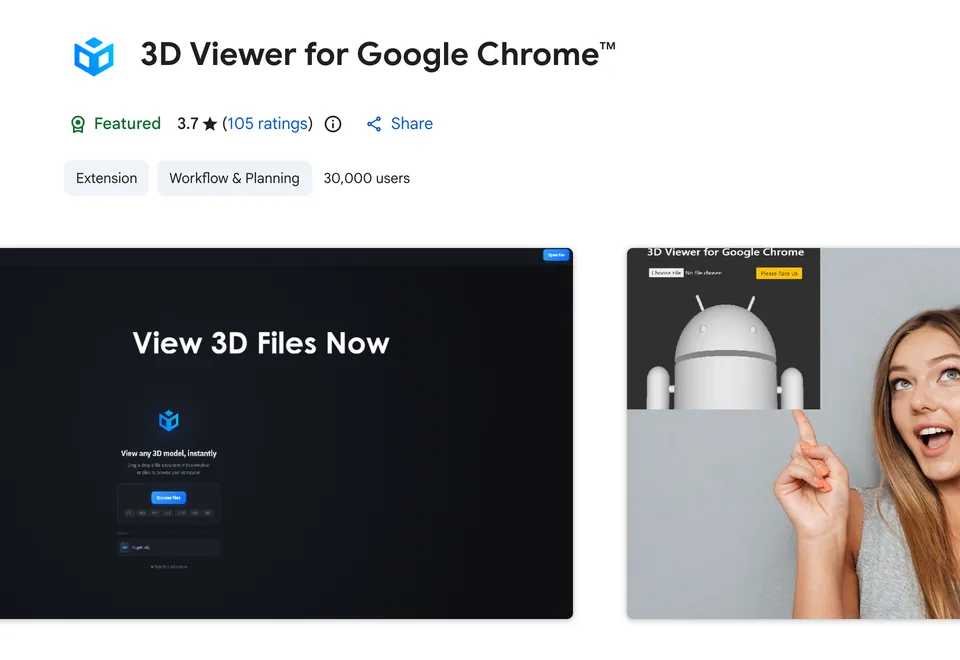The height and width of the screenshot is (660, 960).
Task: Click the Share arrow icon
Action: pos(374,124)
